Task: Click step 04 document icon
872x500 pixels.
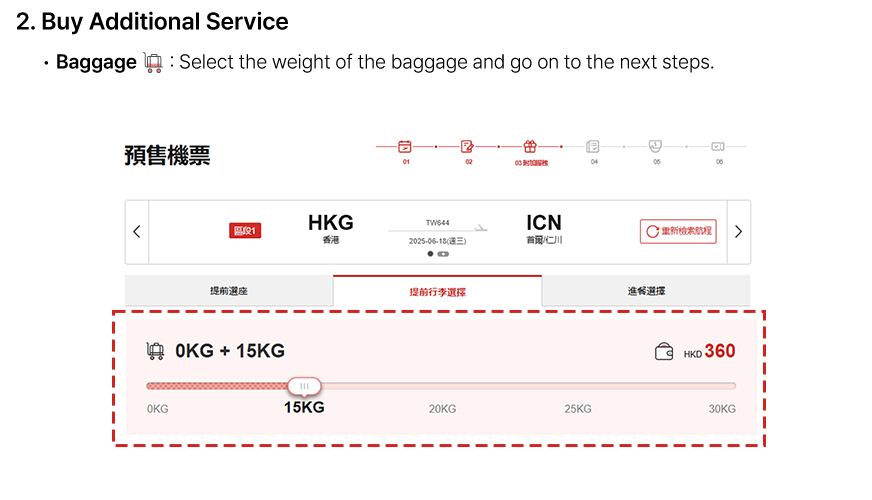Action: (x=593, y=146)
